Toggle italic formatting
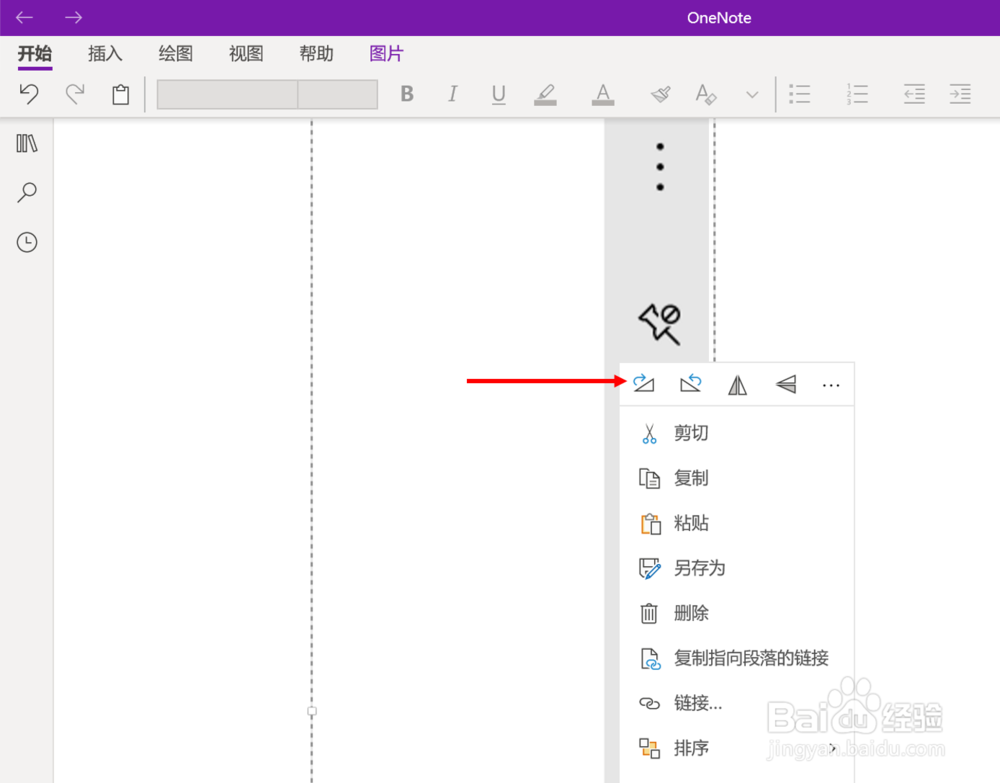 pyautogui.click(x=452, y=94)
